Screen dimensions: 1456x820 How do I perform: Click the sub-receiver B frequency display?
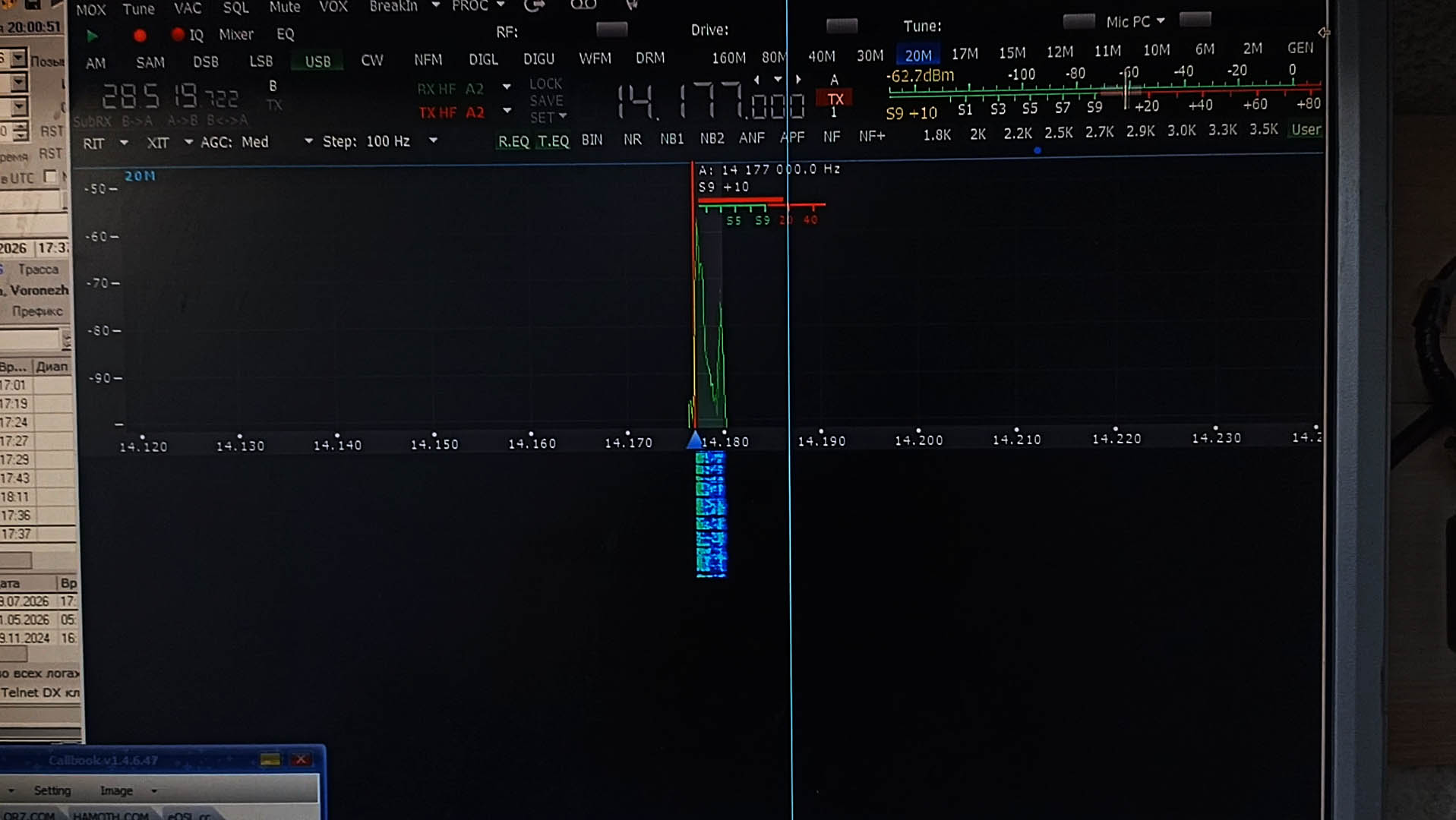(x=171, y=96)
